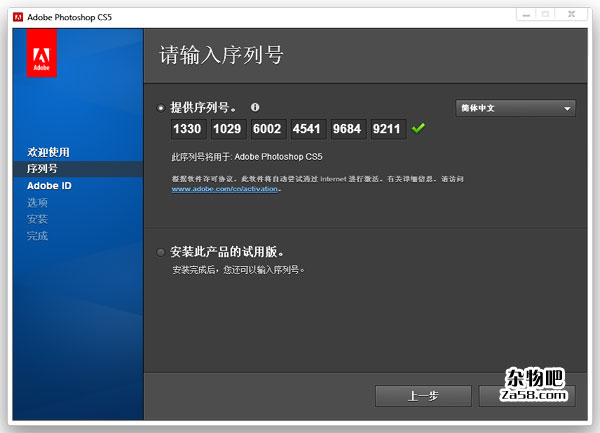The width and height of the screenshot is (600, 433).
Task: Open the 简体中文 language dropdown
Action: pos(515,108)
